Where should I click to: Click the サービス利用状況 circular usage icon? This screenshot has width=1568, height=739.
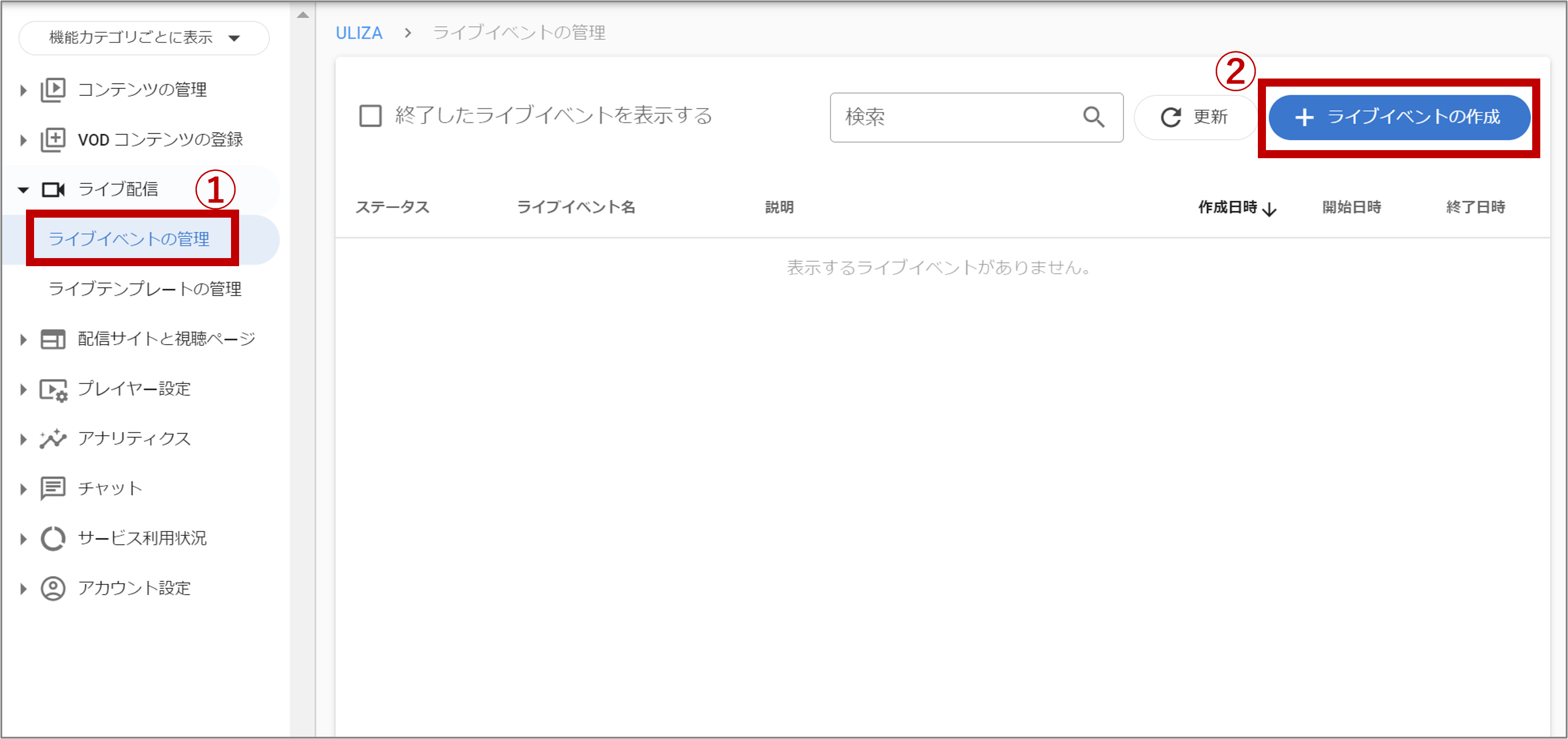point(53,538)
